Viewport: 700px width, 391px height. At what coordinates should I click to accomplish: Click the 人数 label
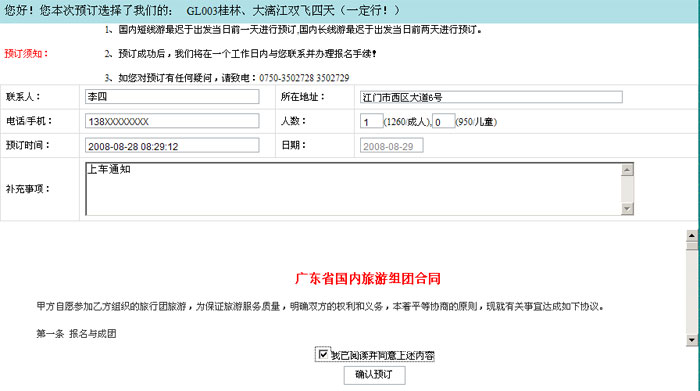(293, 121)
